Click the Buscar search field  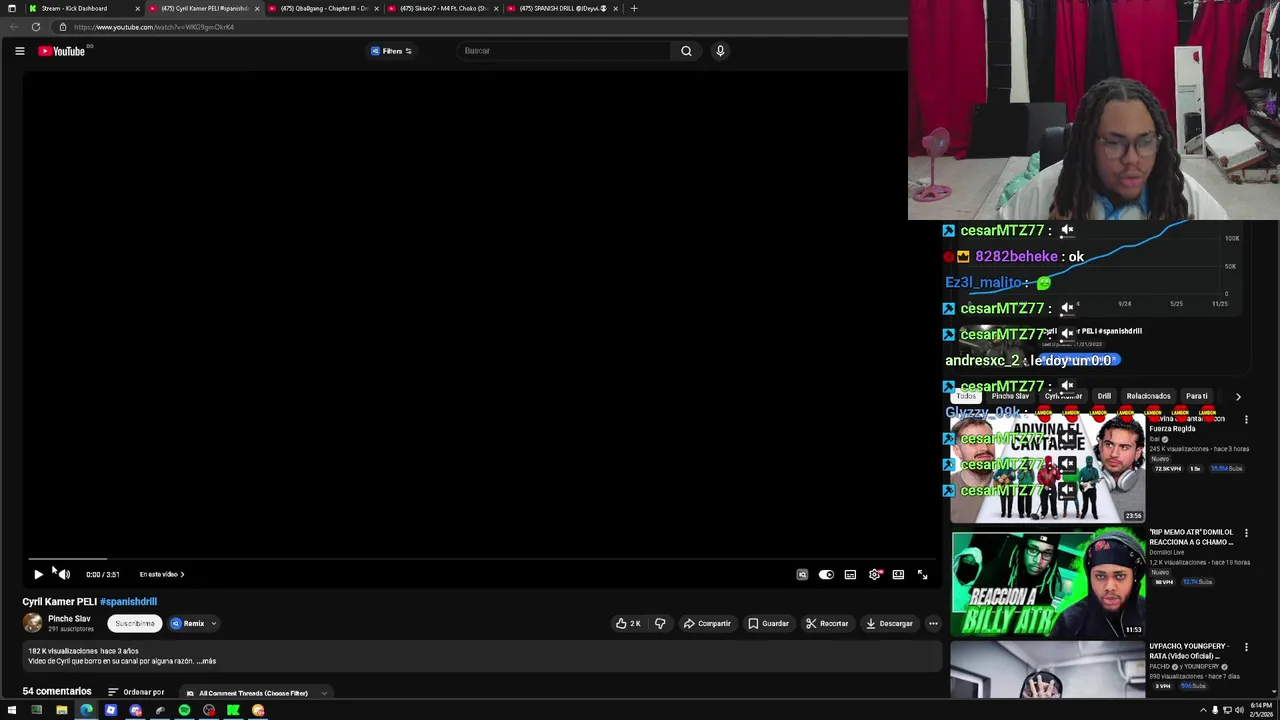[565, 51]
